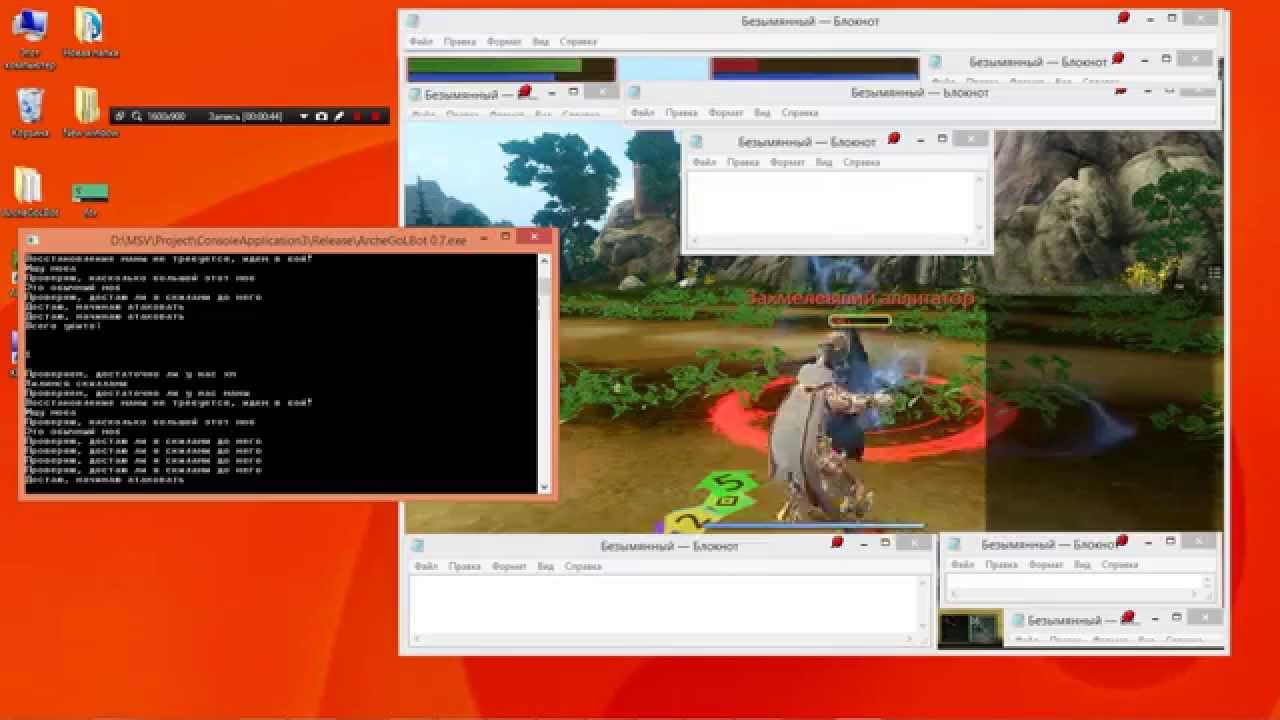1280x720 pixels.
Task: Pause recording with the first red button
Action: click(356, 116)
